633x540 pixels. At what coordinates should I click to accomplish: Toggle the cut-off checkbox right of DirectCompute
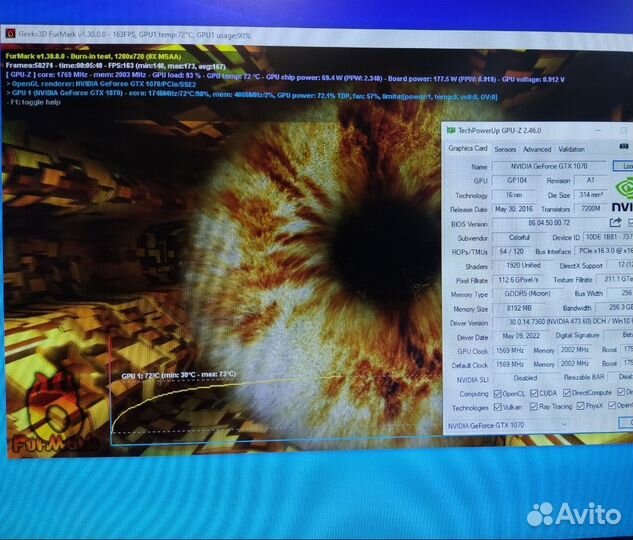621,392
